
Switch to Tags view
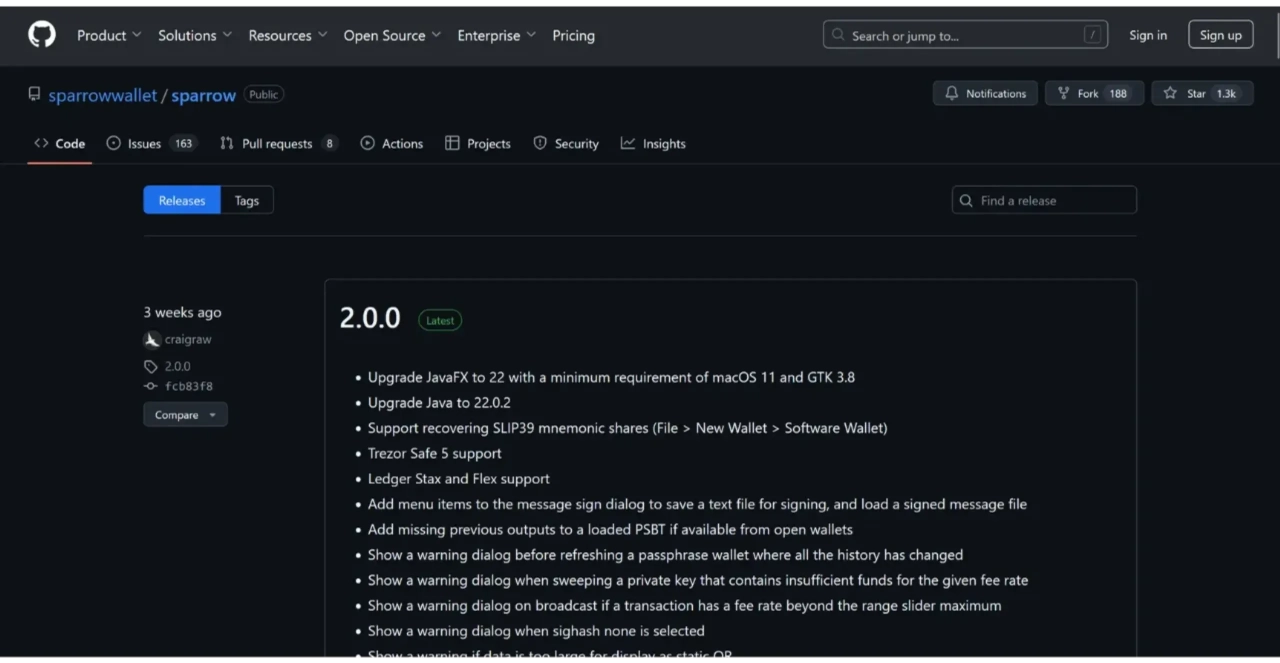pyautogui.click(x=247, y=200)
